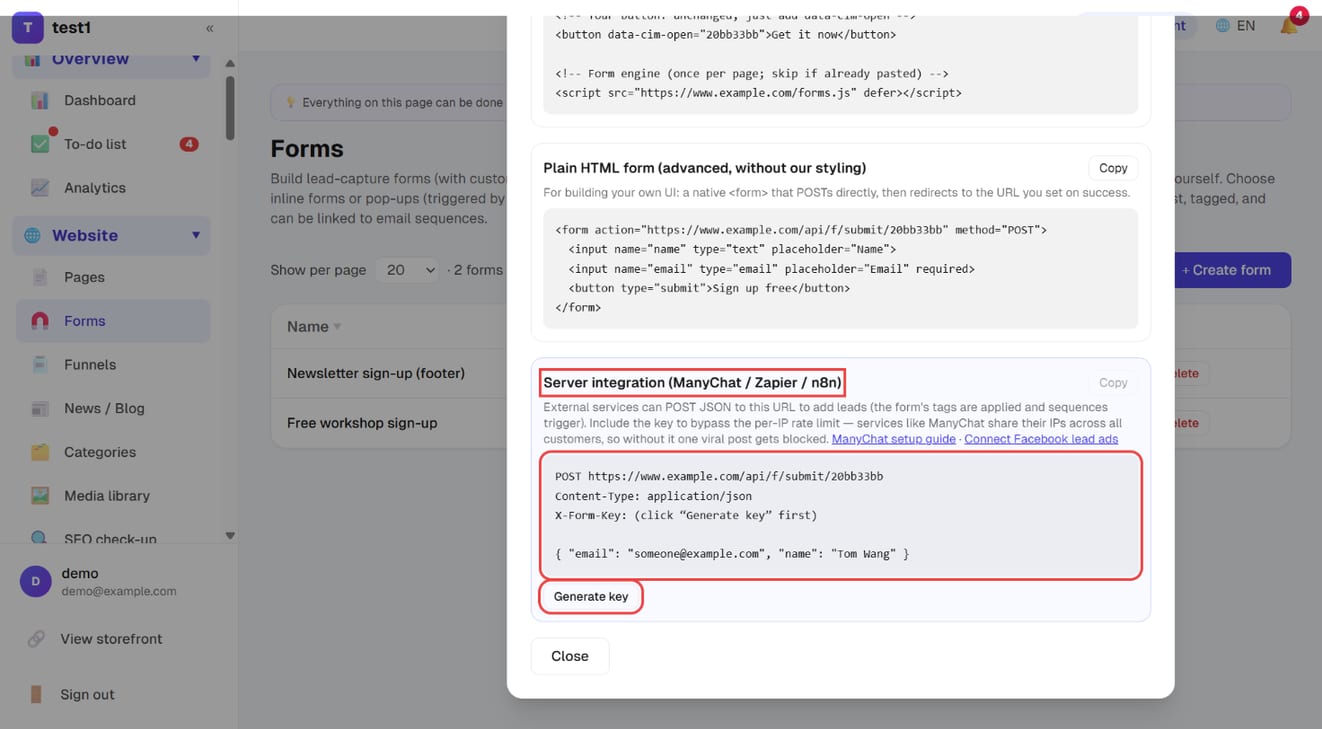This screenshot has width=1322, height=729.
Task: Click the Server integration section heading
Action: [692, 383]
